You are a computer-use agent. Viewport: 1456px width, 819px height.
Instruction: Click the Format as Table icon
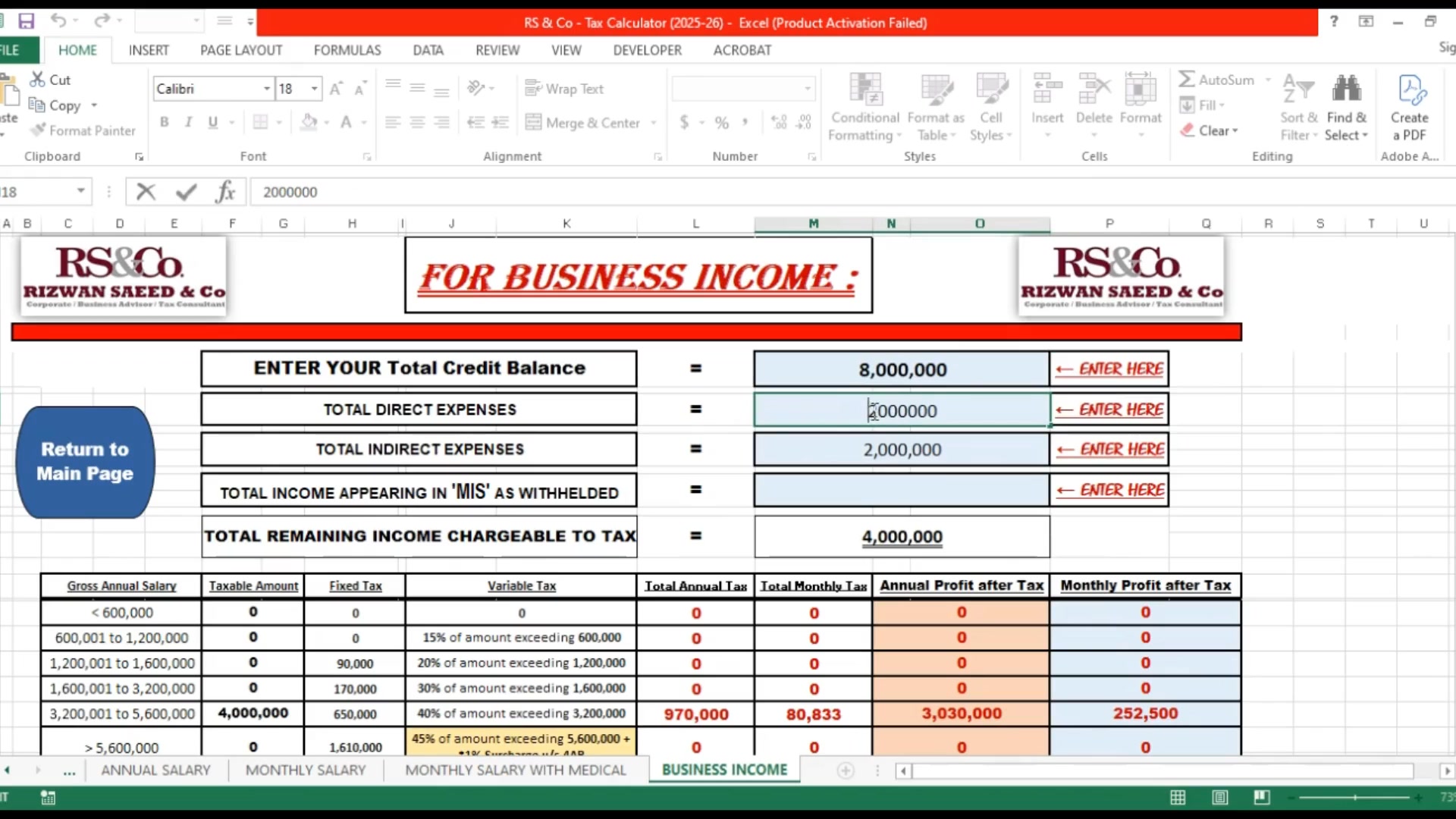pyautogui.click(x=937, y=89)
